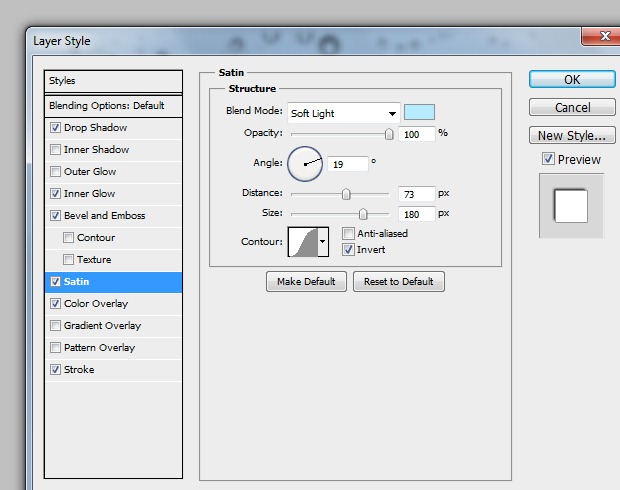
Task: Click the Size value field showing 180
Action: coord(417,214)
